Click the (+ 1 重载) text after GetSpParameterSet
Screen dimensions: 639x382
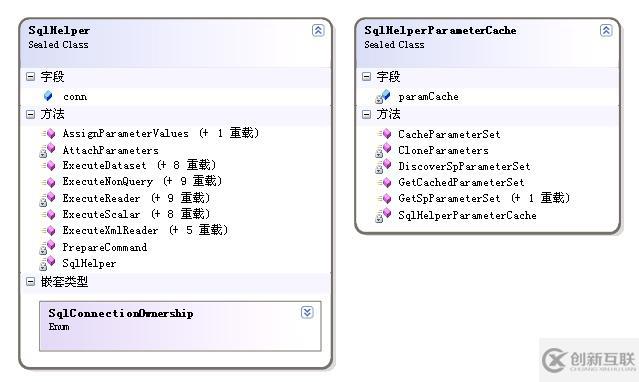click(540, 198)
